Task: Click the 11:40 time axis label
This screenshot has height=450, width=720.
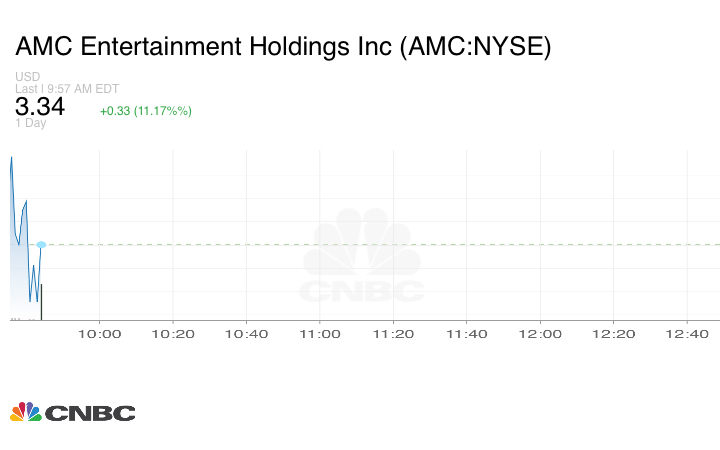Action: [466, 334]
